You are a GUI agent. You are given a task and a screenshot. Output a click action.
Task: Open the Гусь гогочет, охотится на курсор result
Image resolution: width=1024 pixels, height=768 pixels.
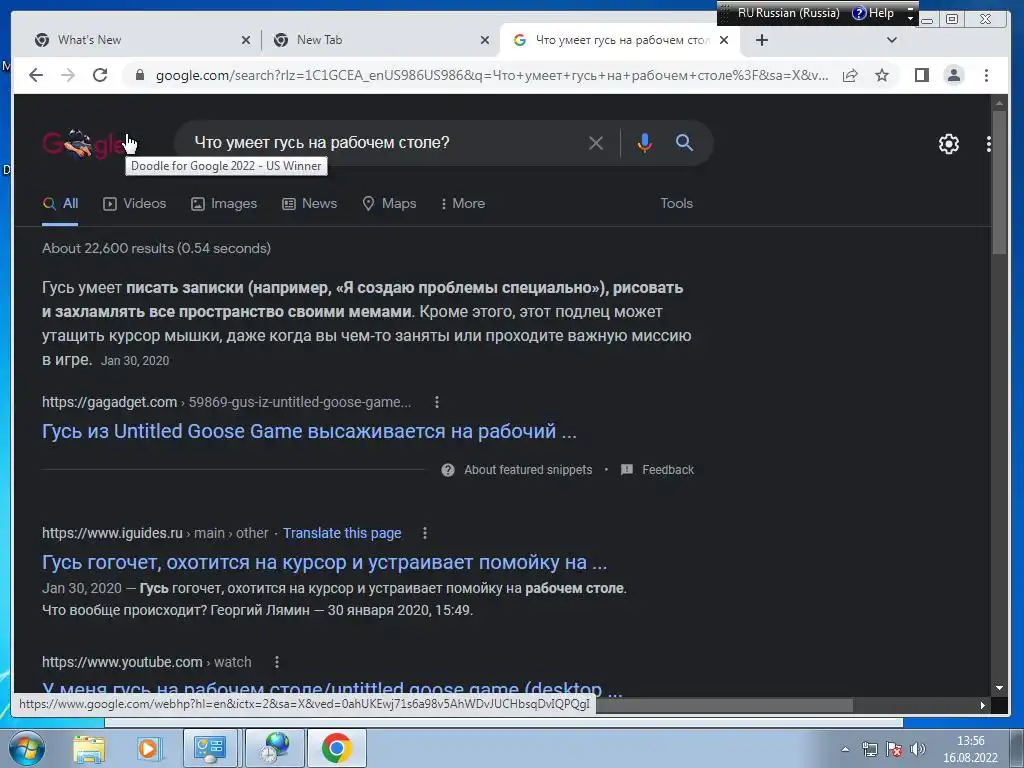pyautogui.click(x=325, y=562)
